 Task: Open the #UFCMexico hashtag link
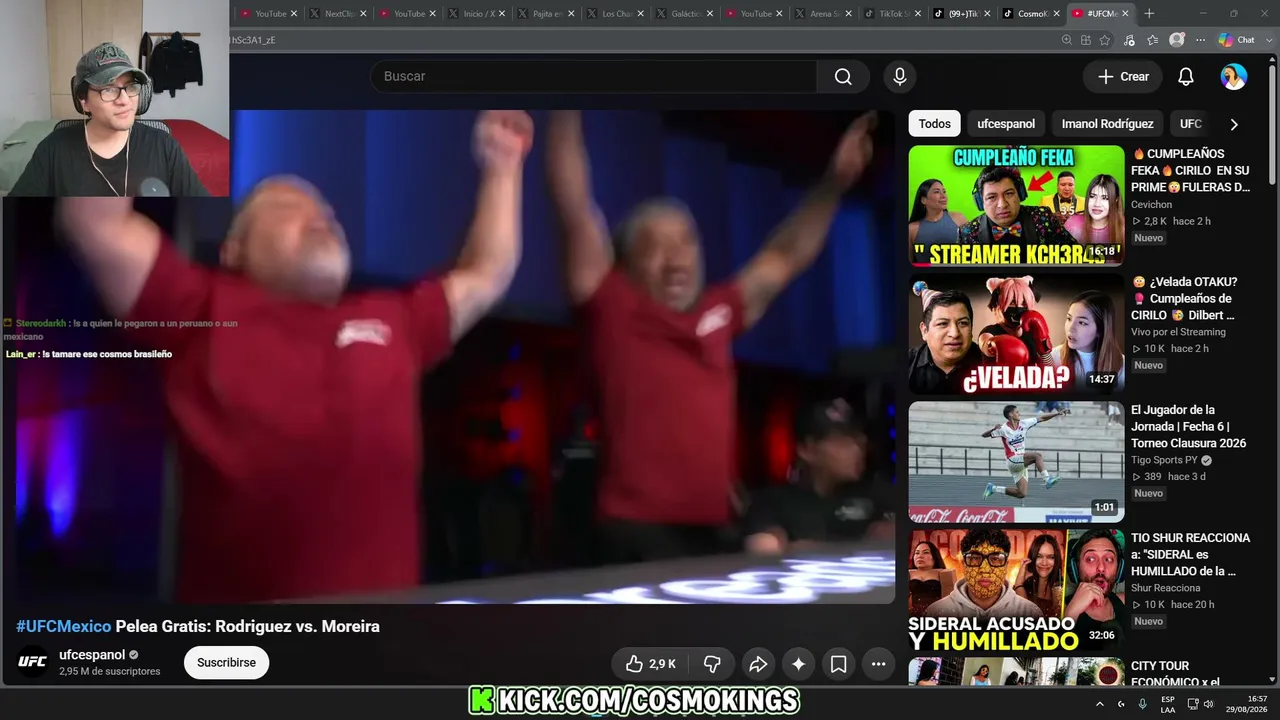coord(63,627)
